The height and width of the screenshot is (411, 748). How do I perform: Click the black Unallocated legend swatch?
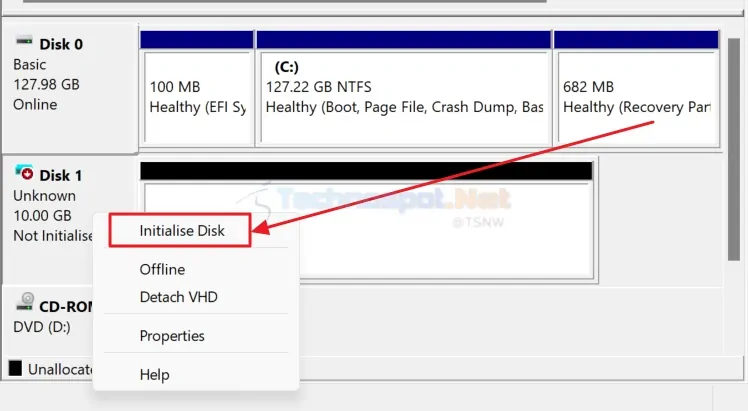point(15,368)
